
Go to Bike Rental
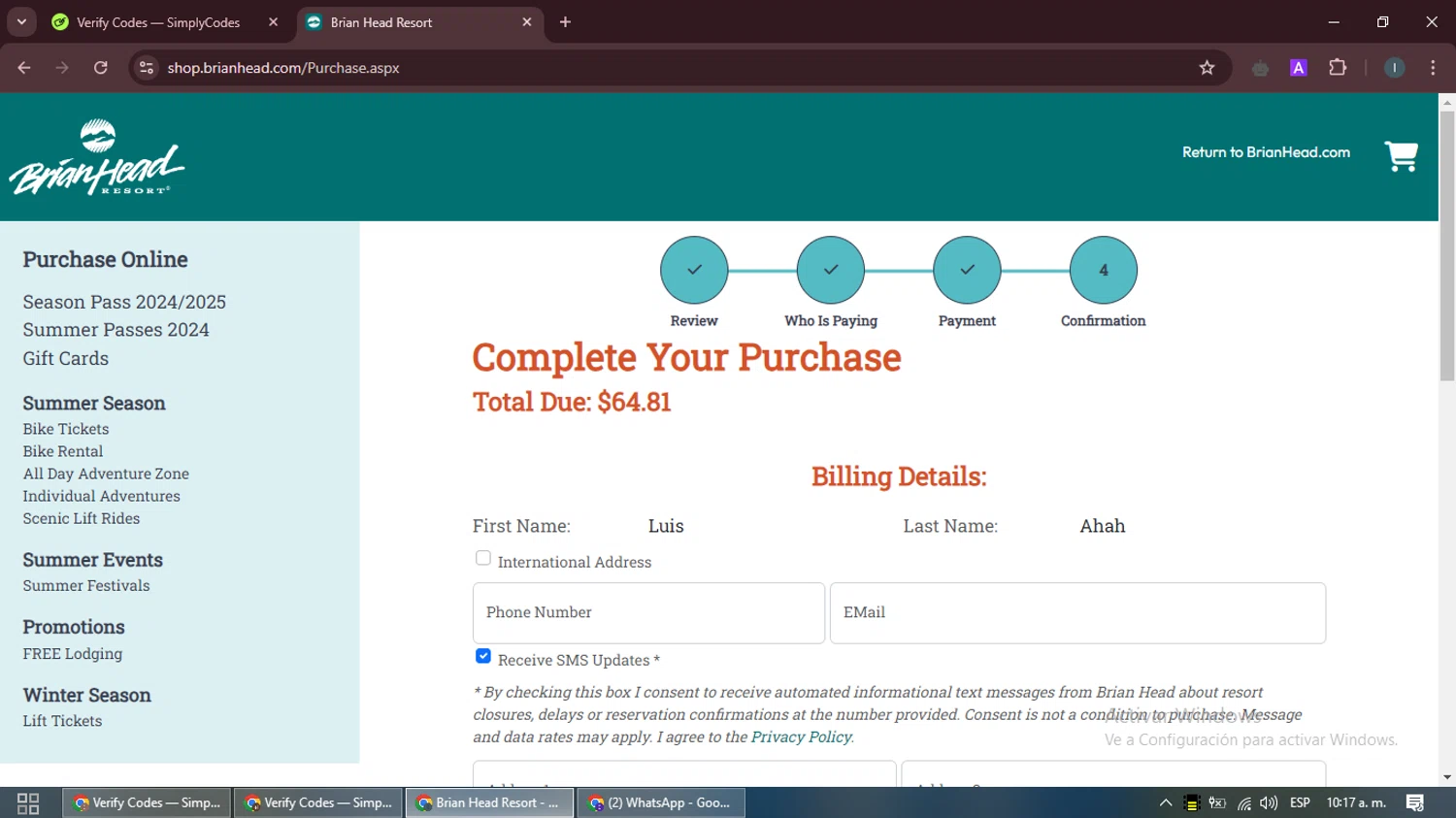pos(63,451)
